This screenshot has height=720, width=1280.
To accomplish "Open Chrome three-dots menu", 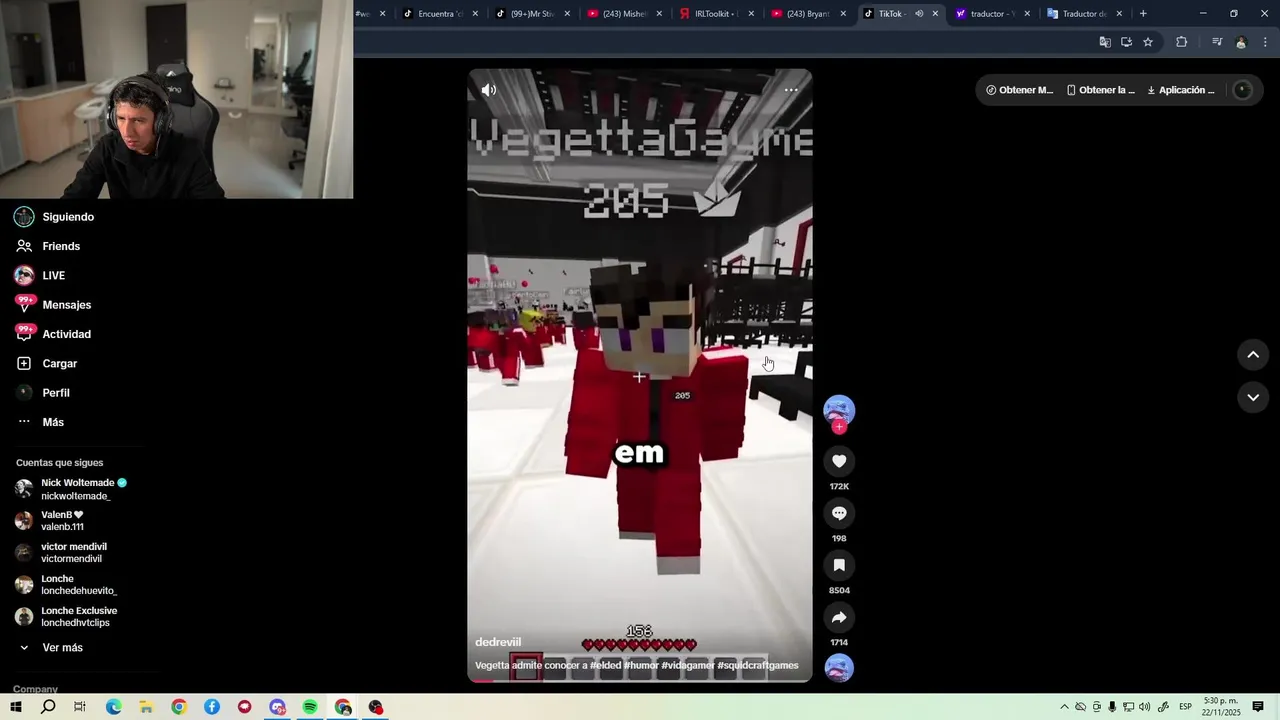I will [x=1266, y=42].
